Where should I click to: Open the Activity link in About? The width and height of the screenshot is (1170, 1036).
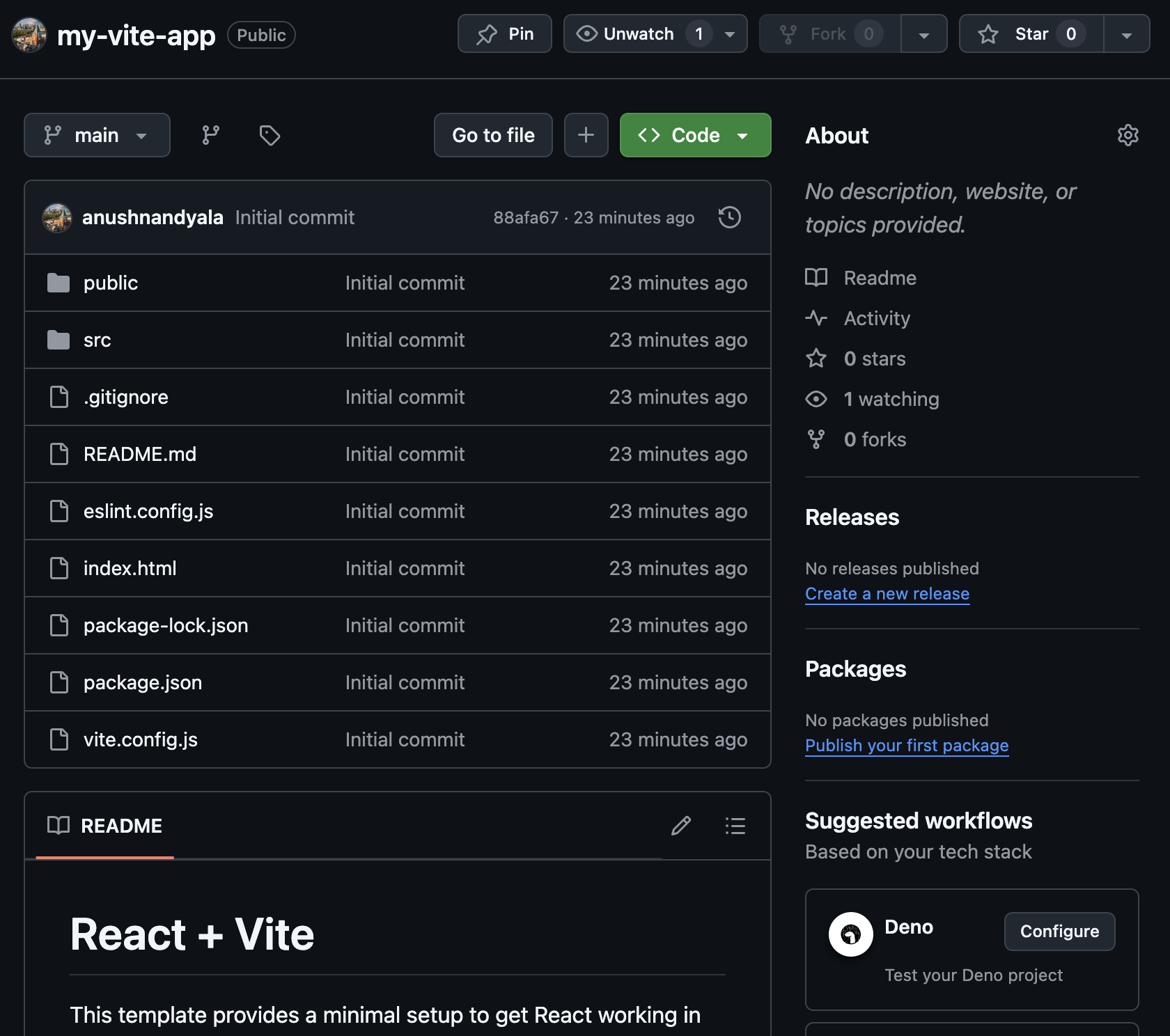877,318
